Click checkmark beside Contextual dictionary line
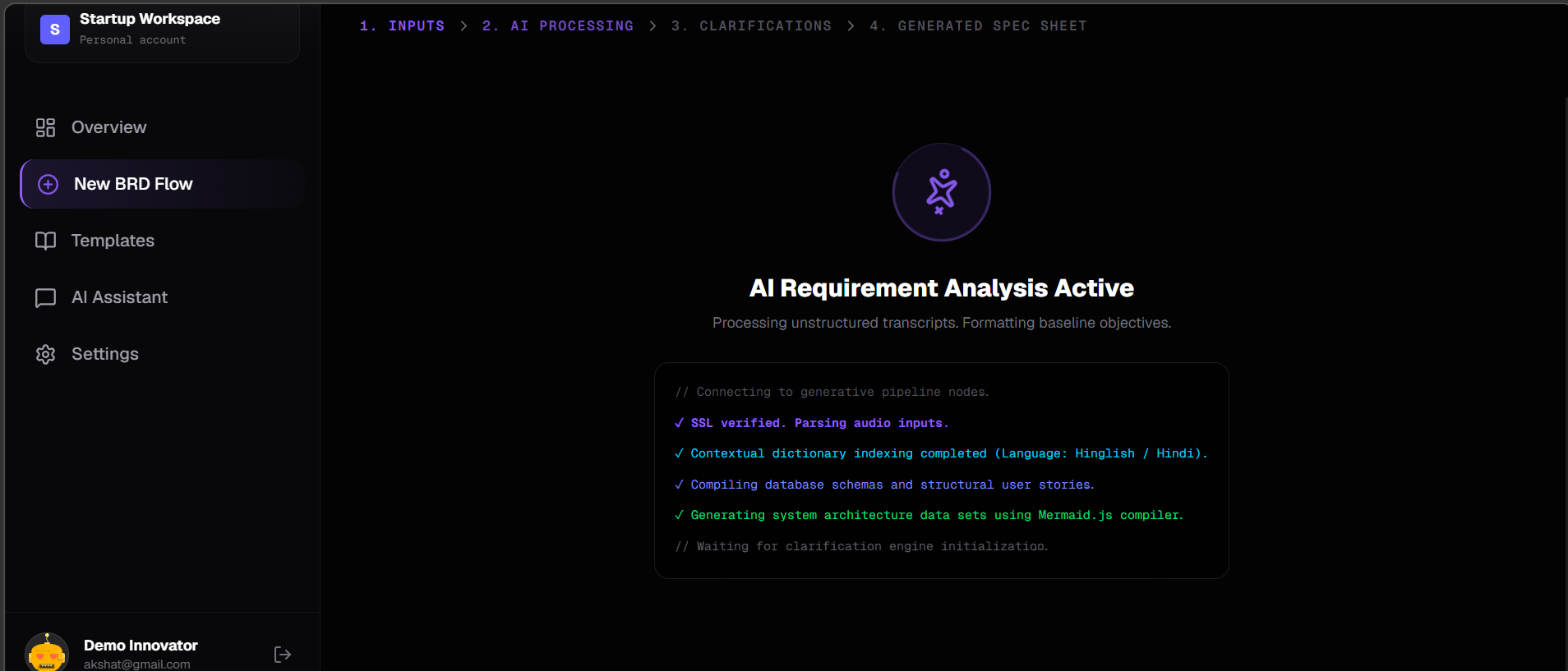 coord(679,453)
